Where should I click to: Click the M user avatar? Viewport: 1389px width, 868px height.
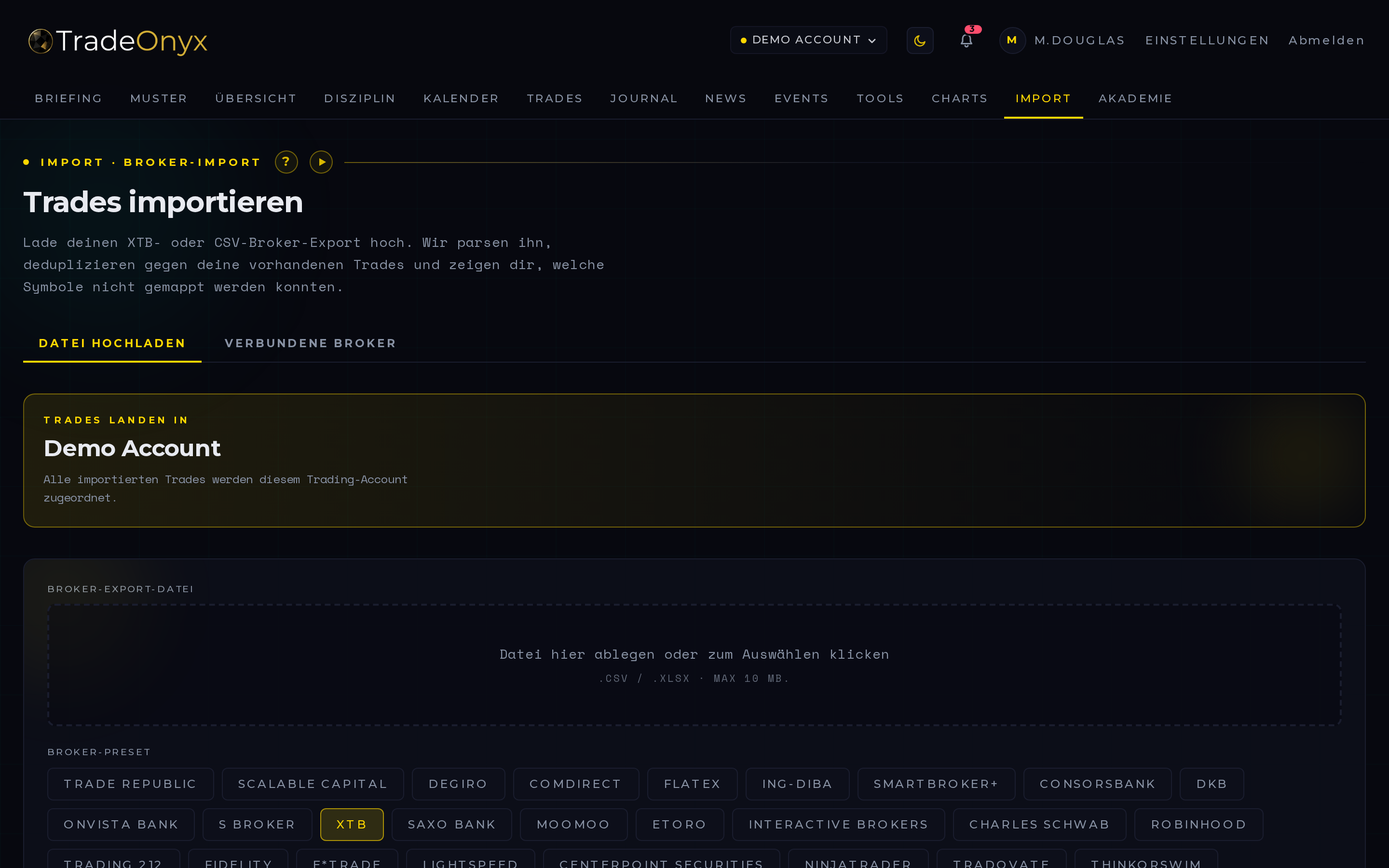coord(1012,40)
